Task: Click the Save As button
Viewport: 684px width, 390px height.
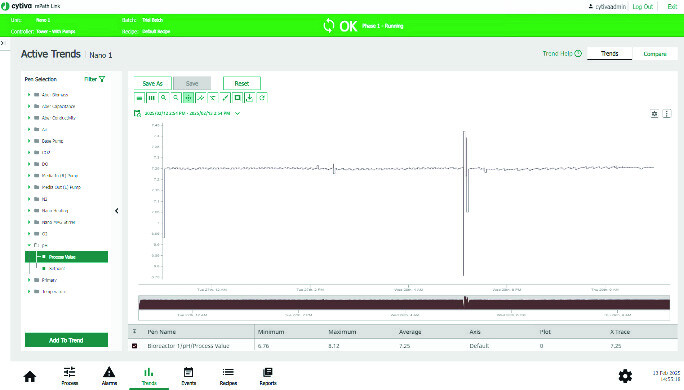Action: 153,83
